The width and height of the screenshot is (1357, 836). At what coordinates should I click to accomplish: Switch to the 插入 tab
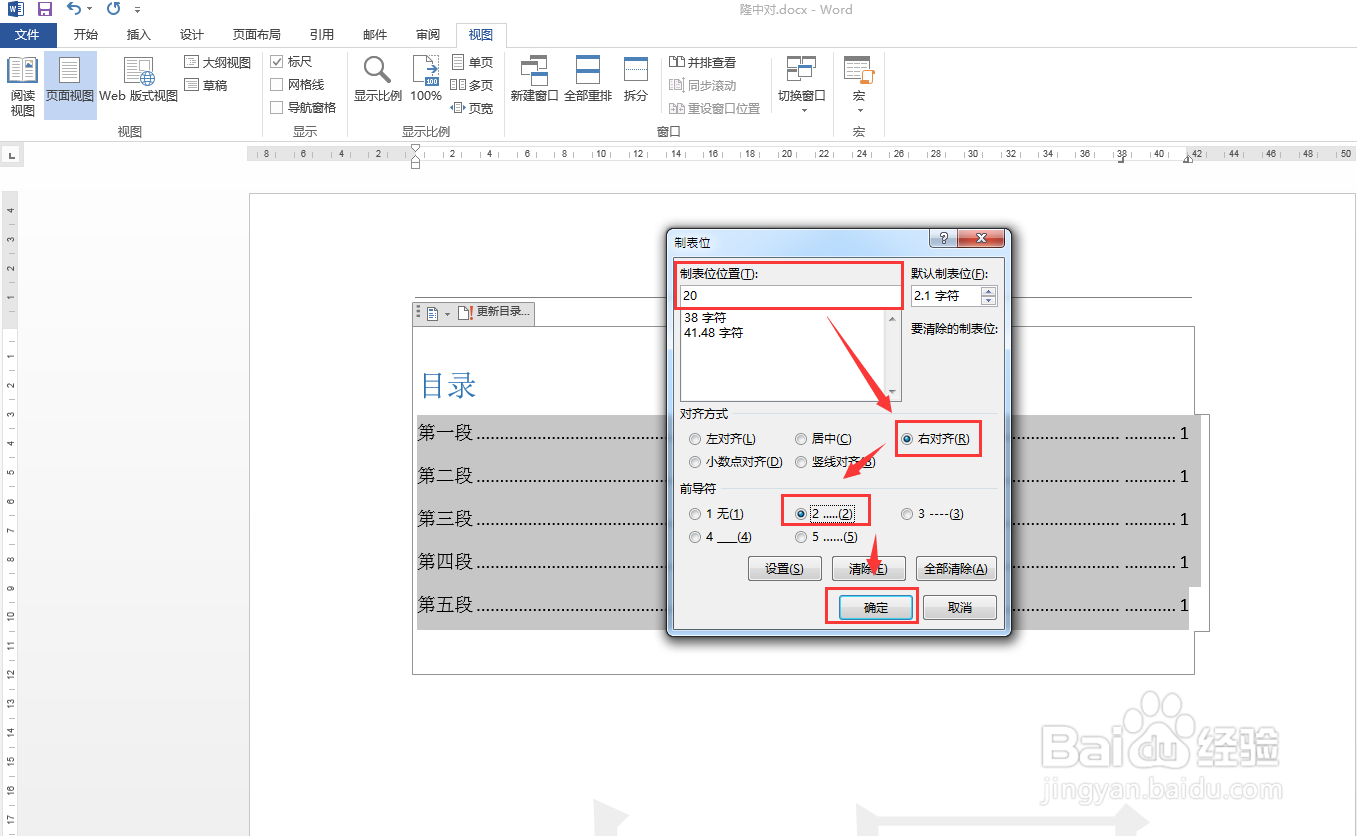[x=139, y=35]
